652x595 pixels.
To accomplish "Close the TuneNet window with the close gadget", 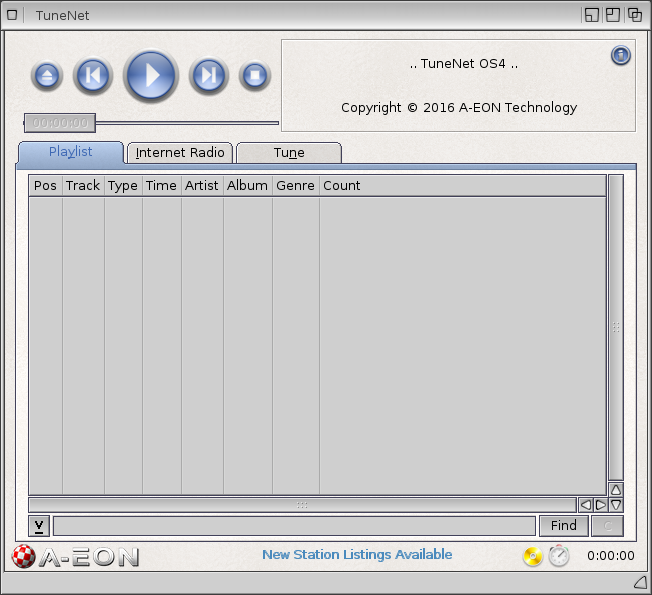I will pyautogui.click(x=12, y=15).
